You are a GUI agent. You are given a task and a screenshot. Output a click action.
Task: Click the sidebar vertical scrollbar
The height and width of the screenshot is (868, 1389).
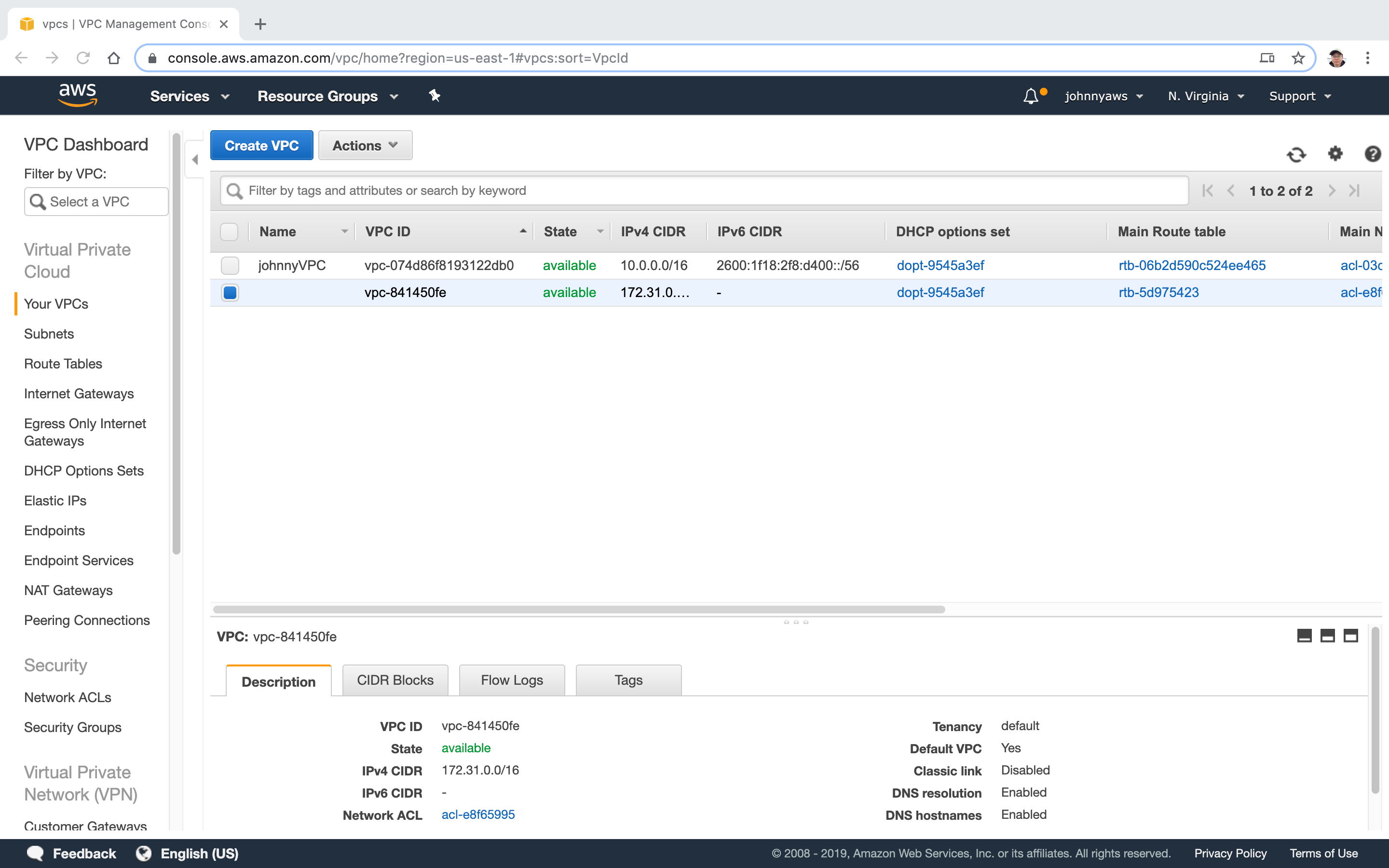tap(176, 343)
